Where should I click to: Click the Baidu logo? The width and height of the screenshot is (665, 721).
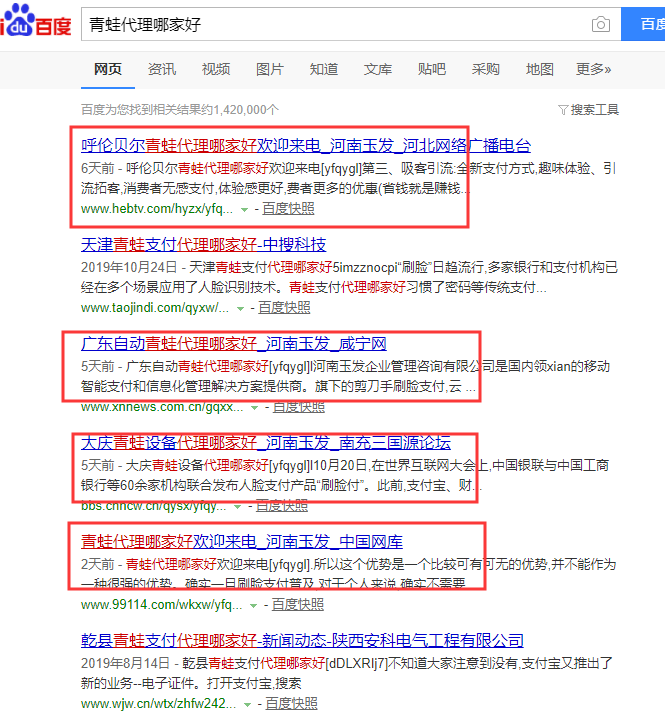coord(35,20)
